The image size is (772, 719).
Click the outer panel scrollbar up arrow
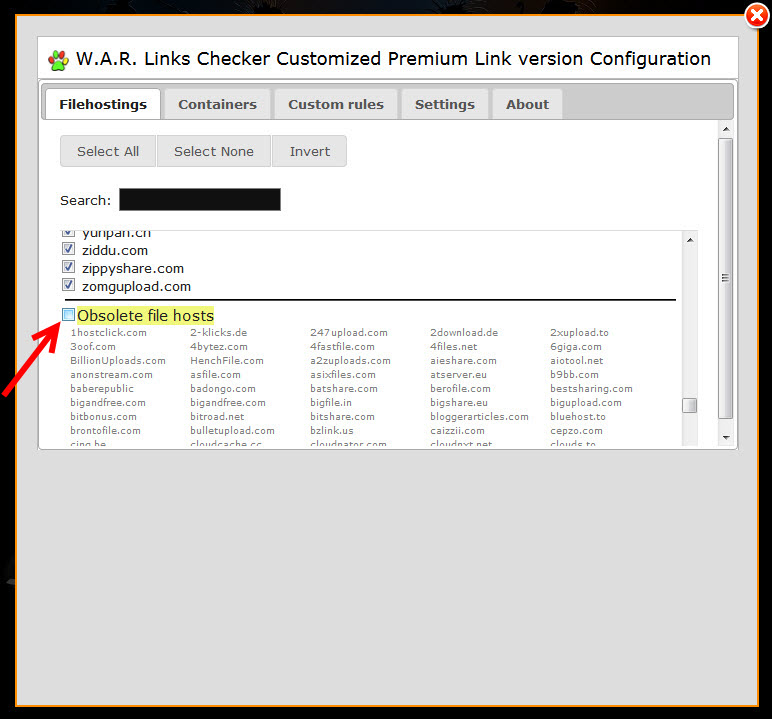726,129
